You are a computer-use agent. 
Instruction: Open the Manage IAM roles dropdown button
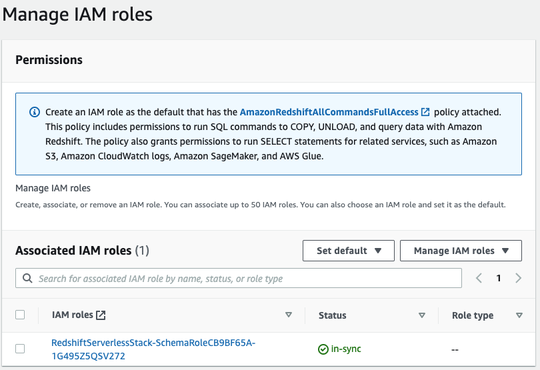(x=461, y=251)
